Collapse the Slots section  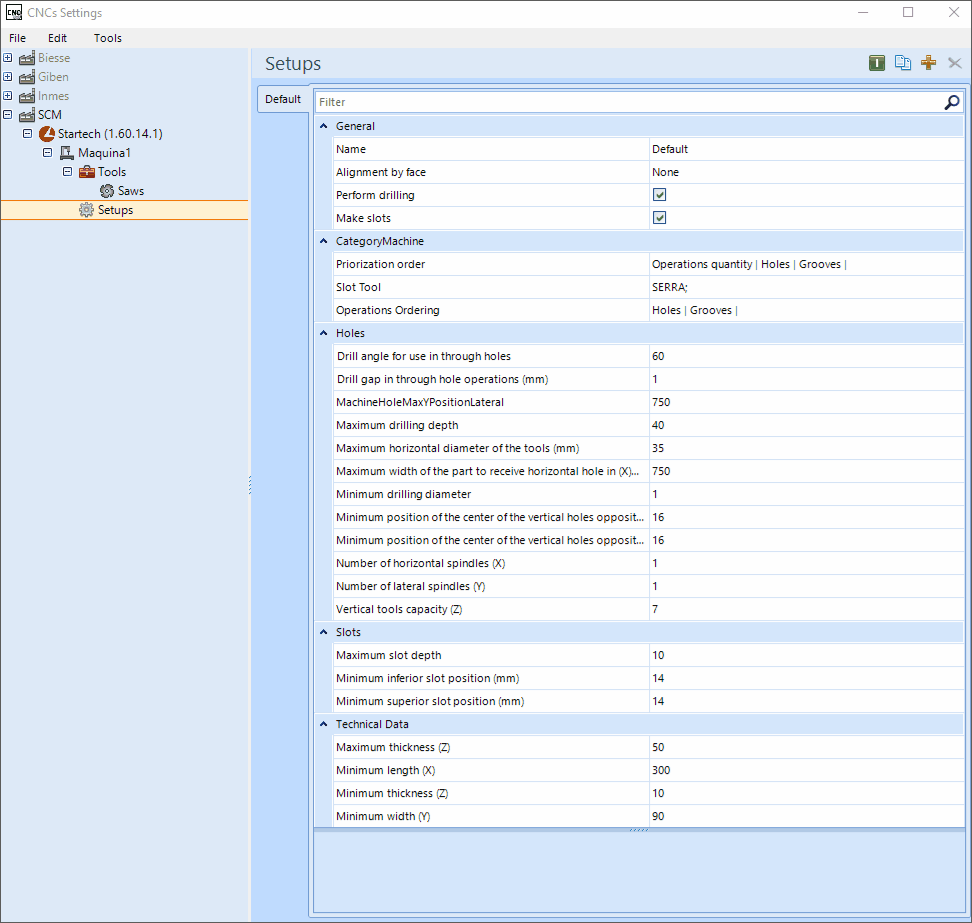[x=324, y=632]
